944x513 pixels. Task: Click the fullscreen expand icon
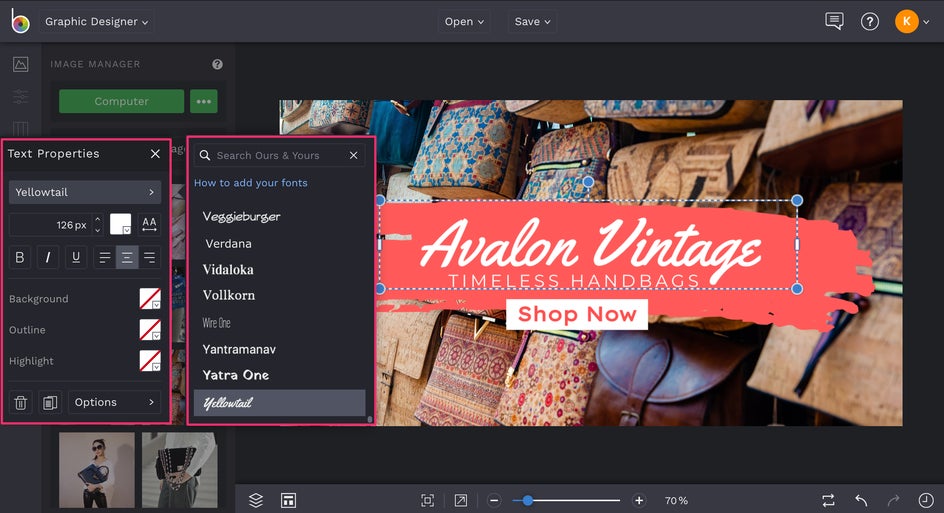[x=461, y=500]
